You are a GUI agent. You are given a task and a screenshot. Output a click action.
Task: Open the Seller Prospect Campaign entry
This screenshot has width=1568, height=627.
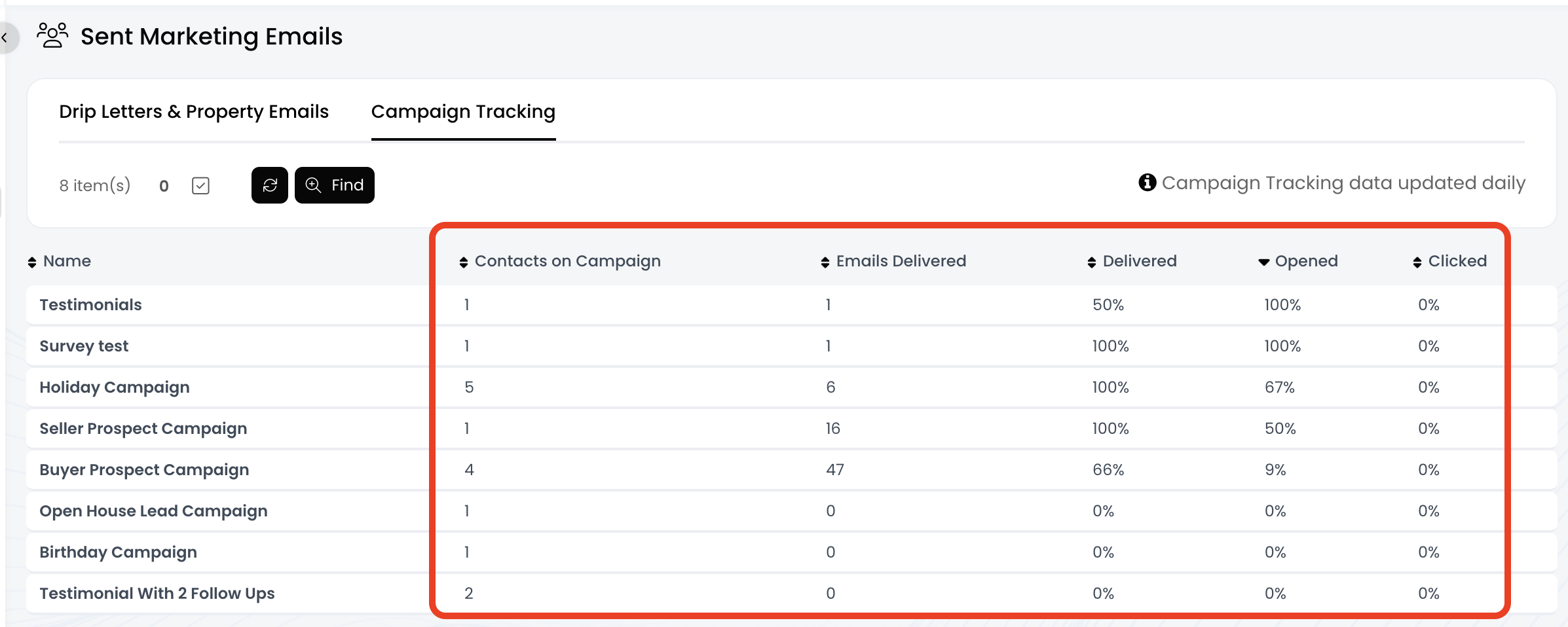(x=143, y=429)
